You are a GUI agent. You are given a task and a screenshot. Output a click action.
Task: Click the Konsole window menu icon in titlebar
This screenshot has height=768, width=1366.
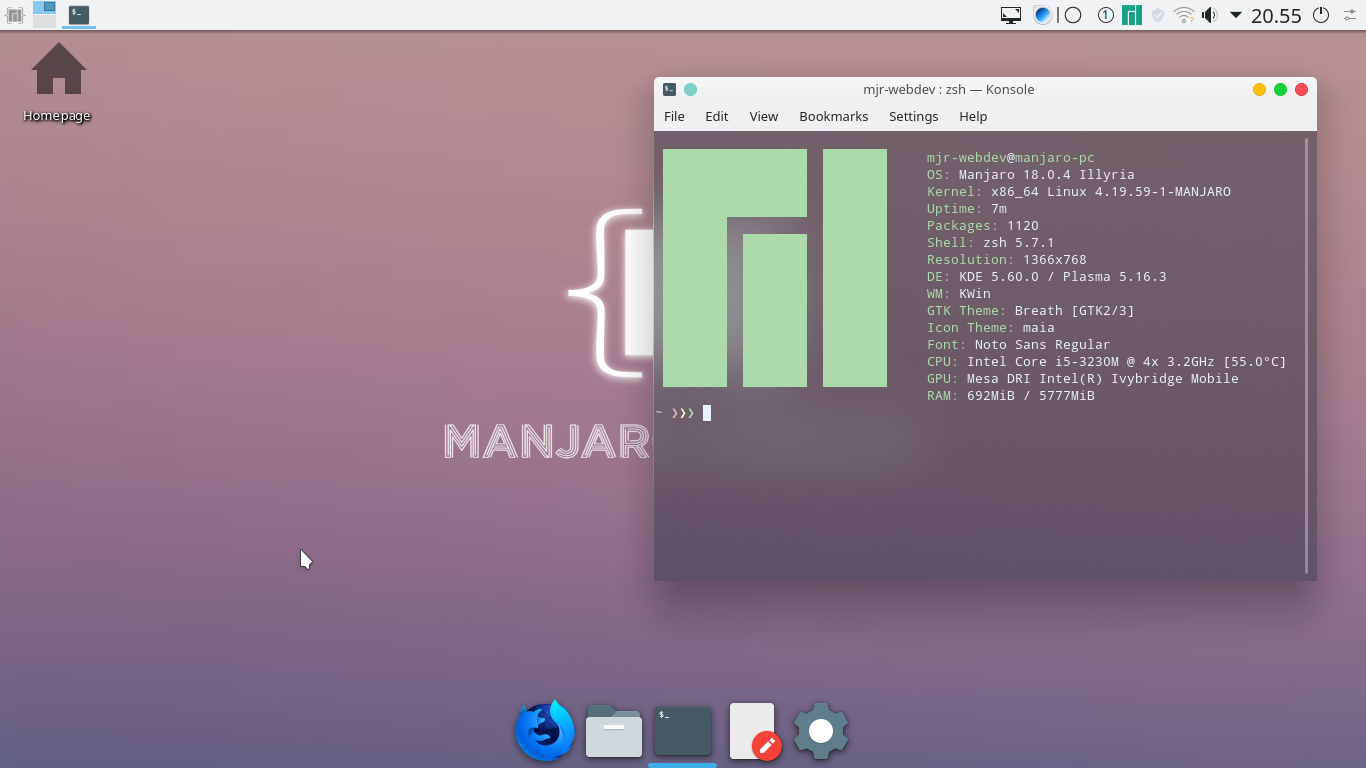coord(669,89)
